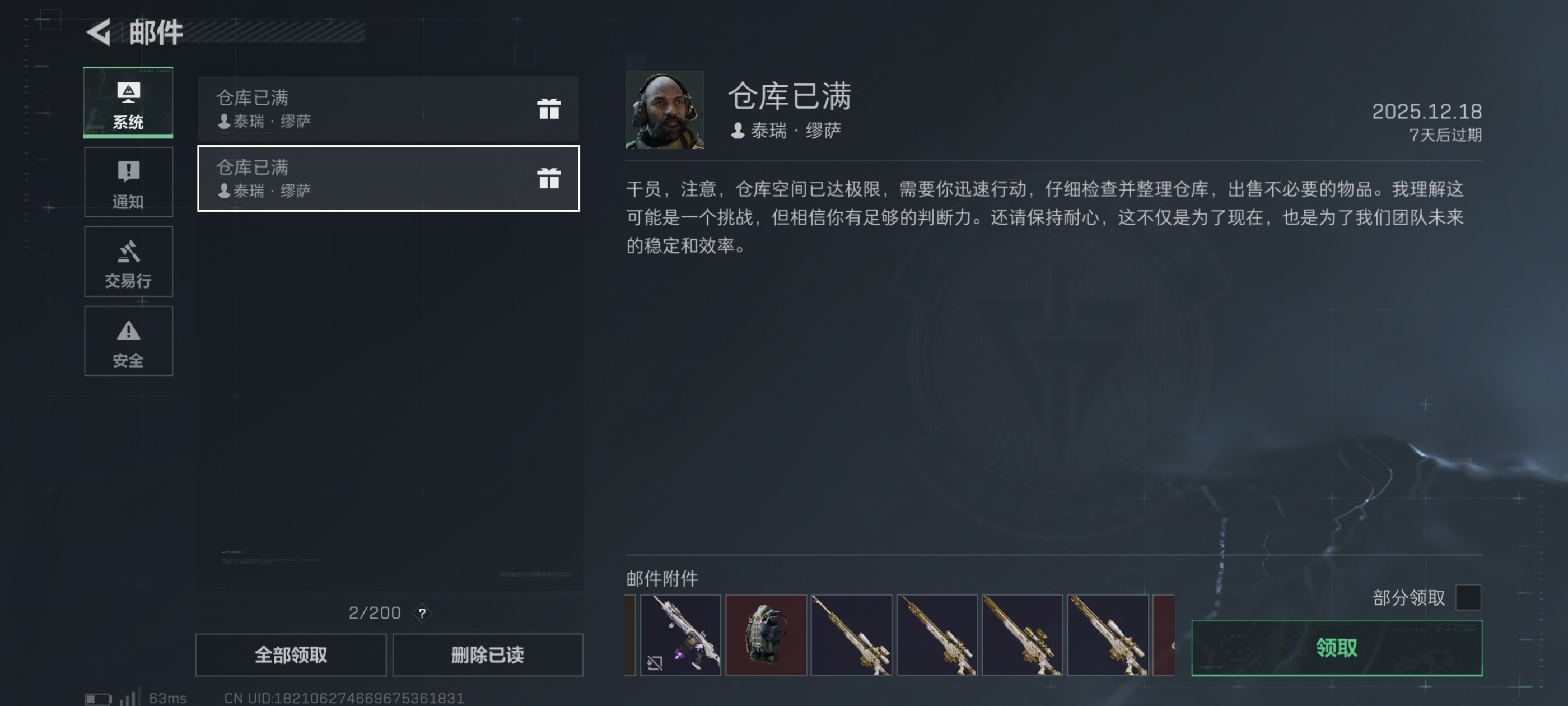
Task: Select the 安全 warning triangle tab
Action: coord(128,341)
